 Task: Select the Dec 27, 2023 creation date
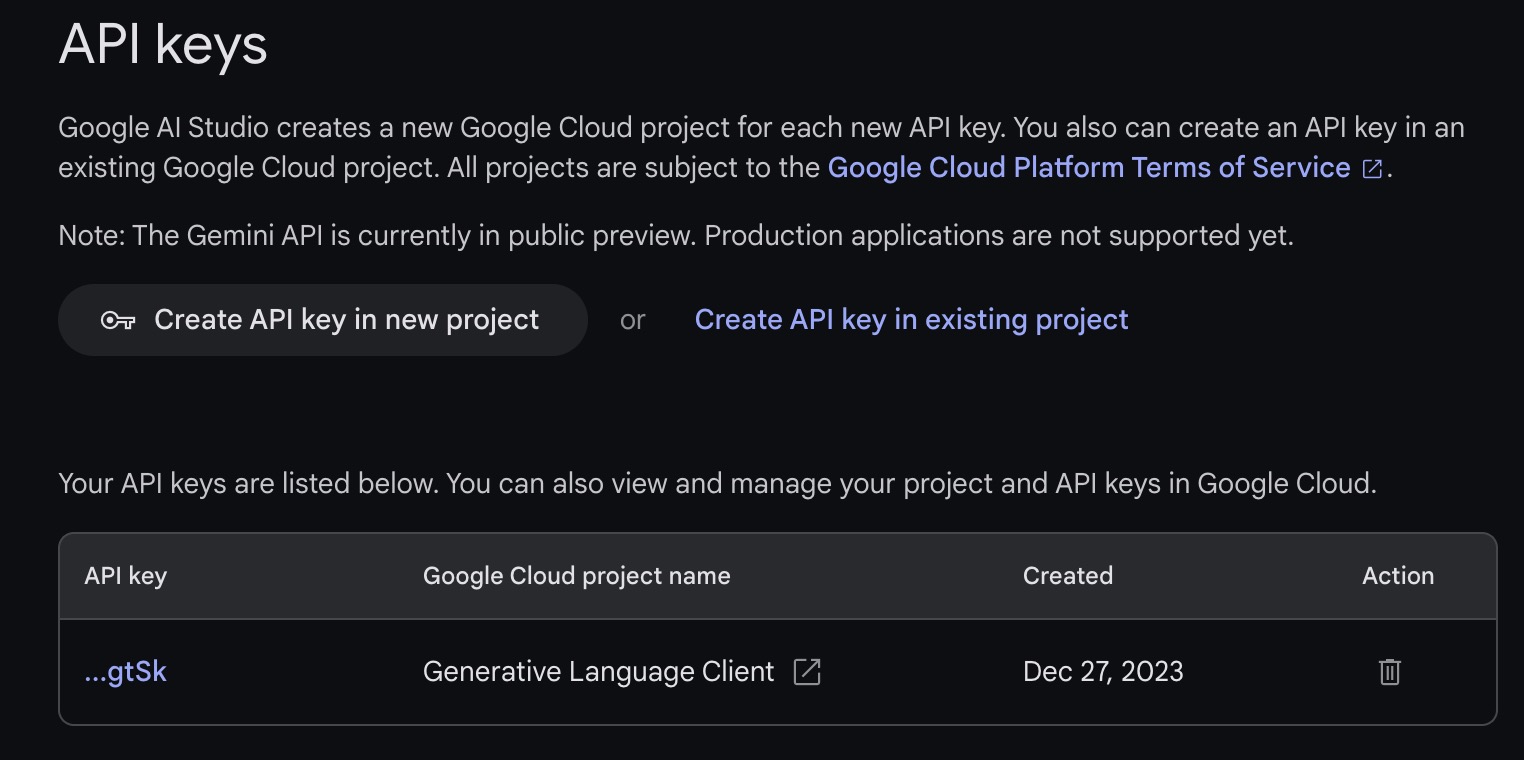pyautogui.click(x=1102, y=672)
